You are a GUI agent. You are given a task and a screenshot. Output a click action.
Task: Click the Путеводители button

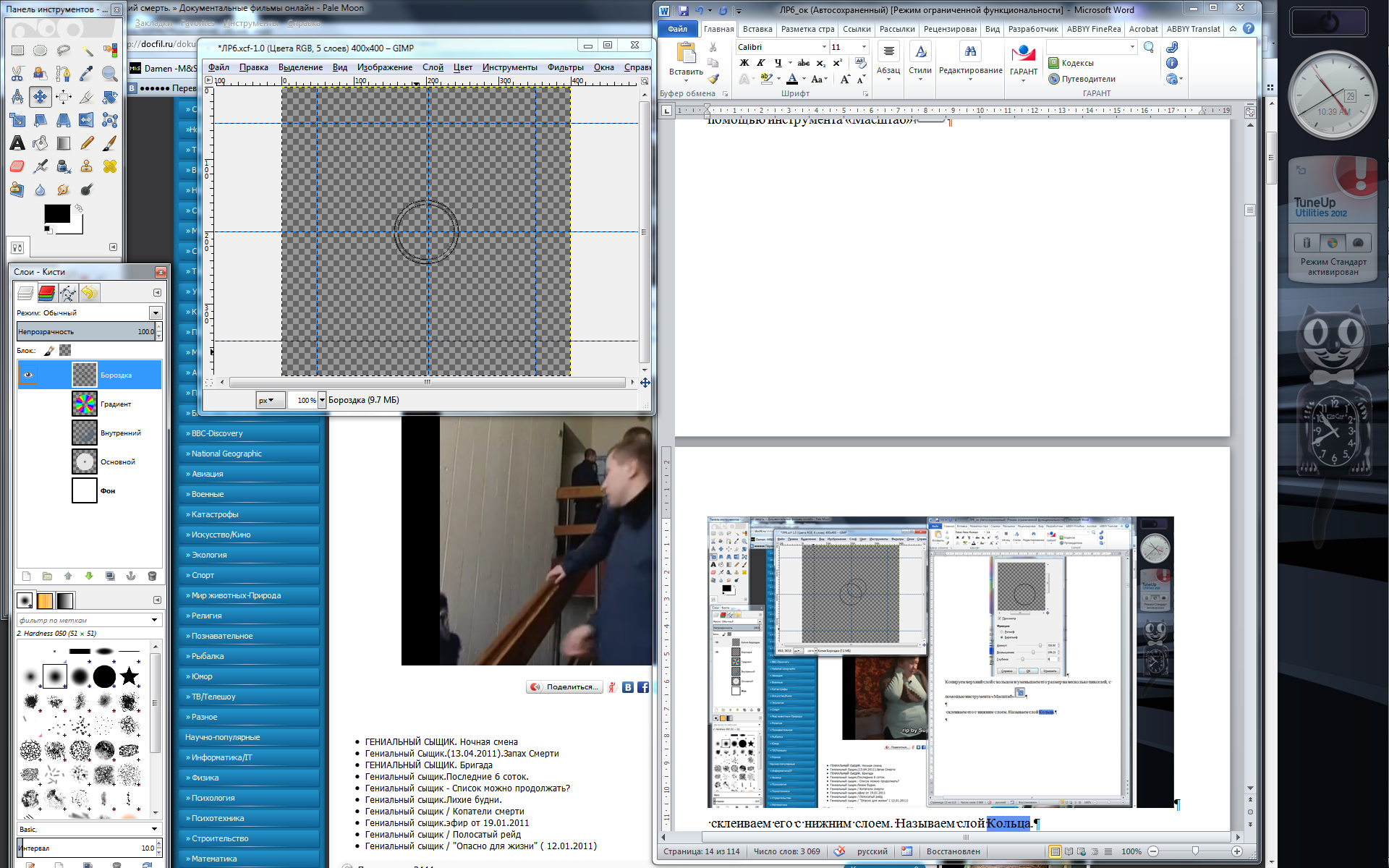1082,79
